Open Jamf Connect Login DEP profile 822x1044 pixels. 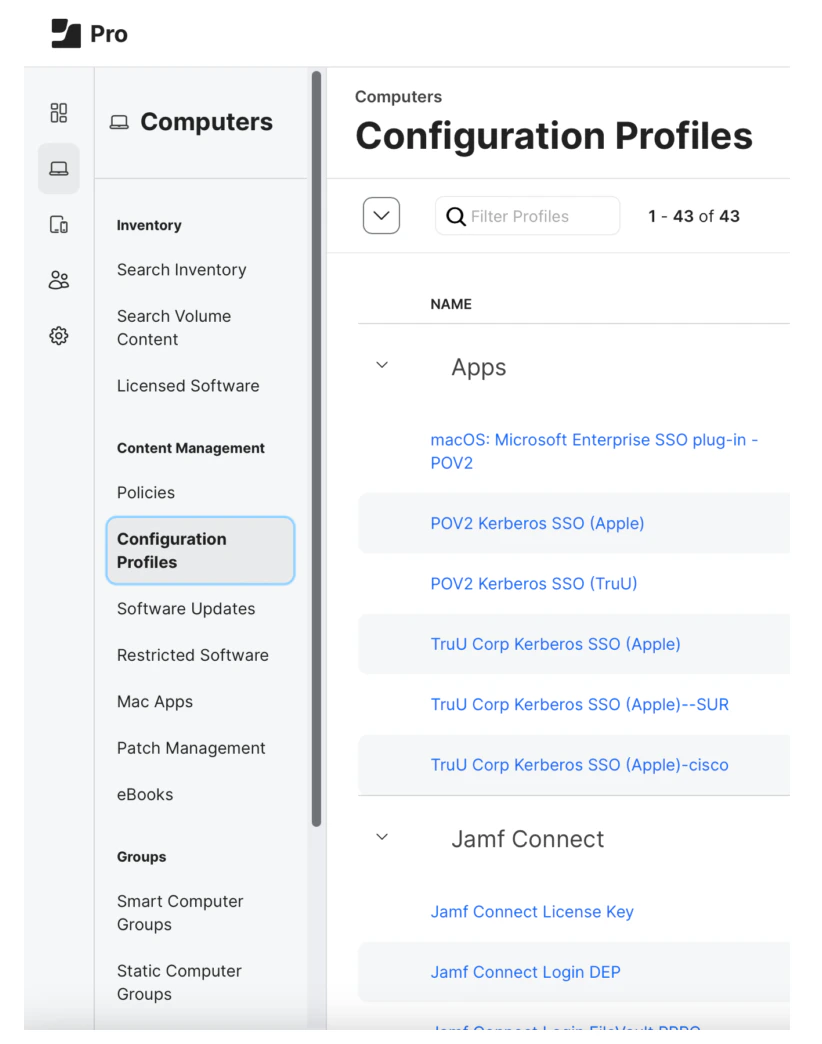(x=525, y=972)
